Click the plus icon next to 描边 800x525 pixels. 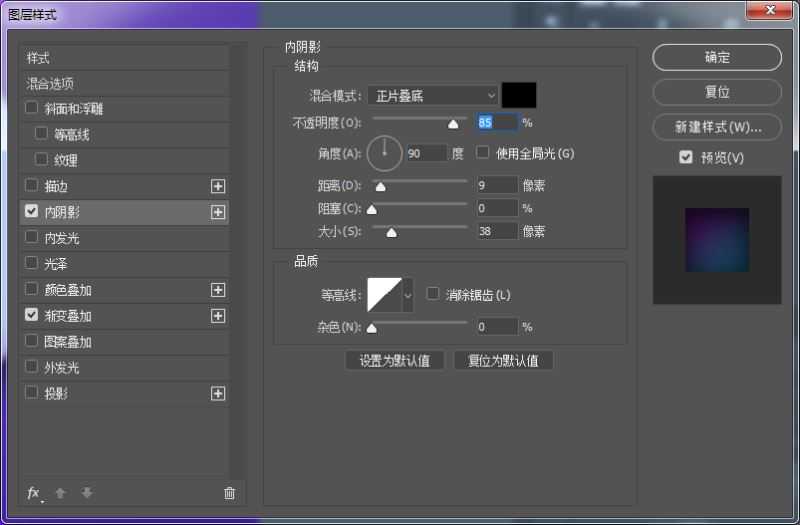click(217, 186)
